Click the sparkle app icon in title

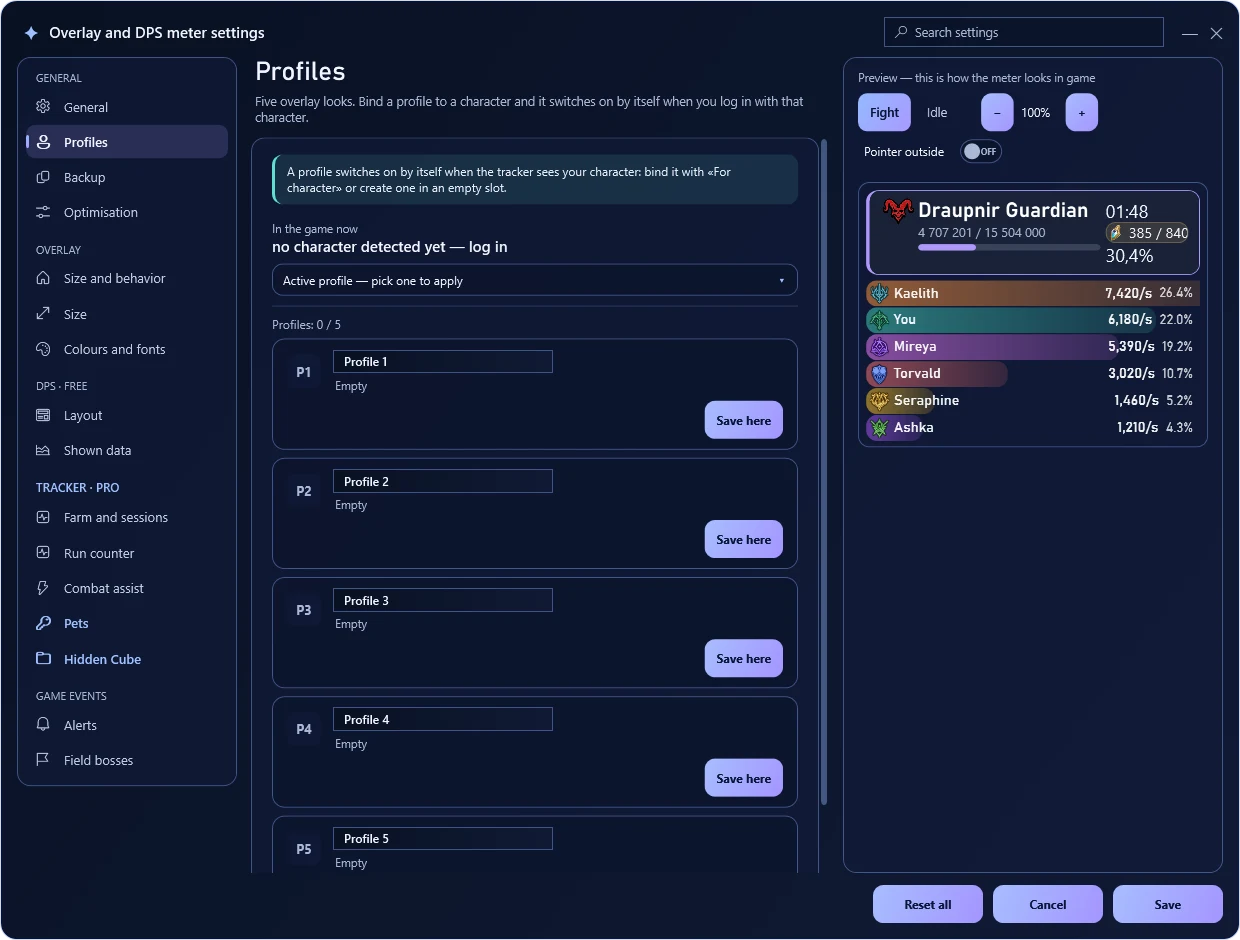tap(31, 33)
